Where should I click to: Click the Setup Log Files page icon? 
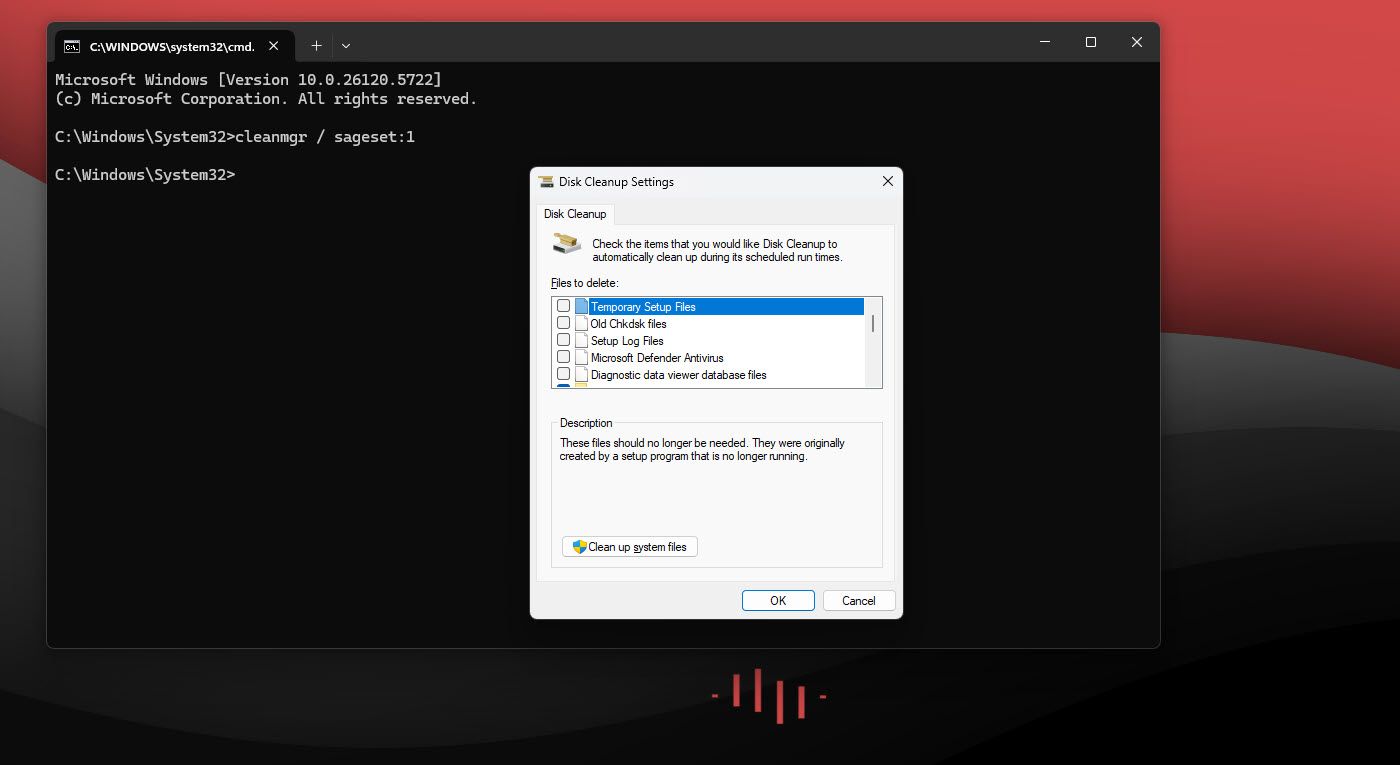pos(582,340)
